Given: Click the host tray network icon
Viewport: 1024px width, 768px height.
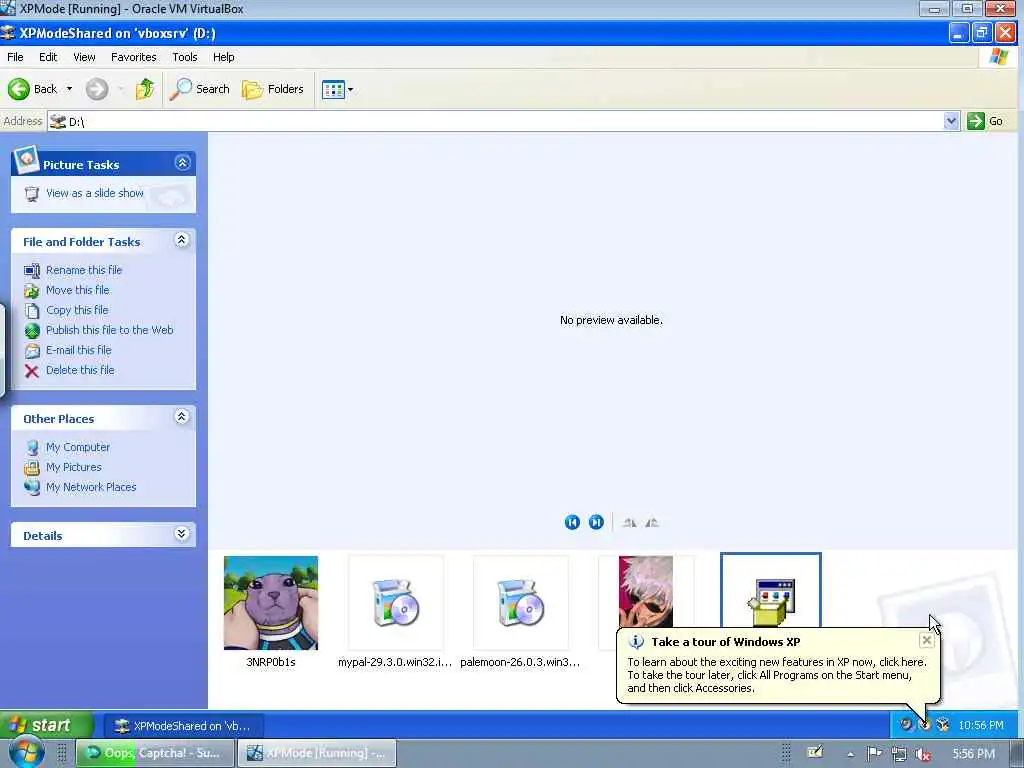Looking at the screenshot, I should [899, 754].
